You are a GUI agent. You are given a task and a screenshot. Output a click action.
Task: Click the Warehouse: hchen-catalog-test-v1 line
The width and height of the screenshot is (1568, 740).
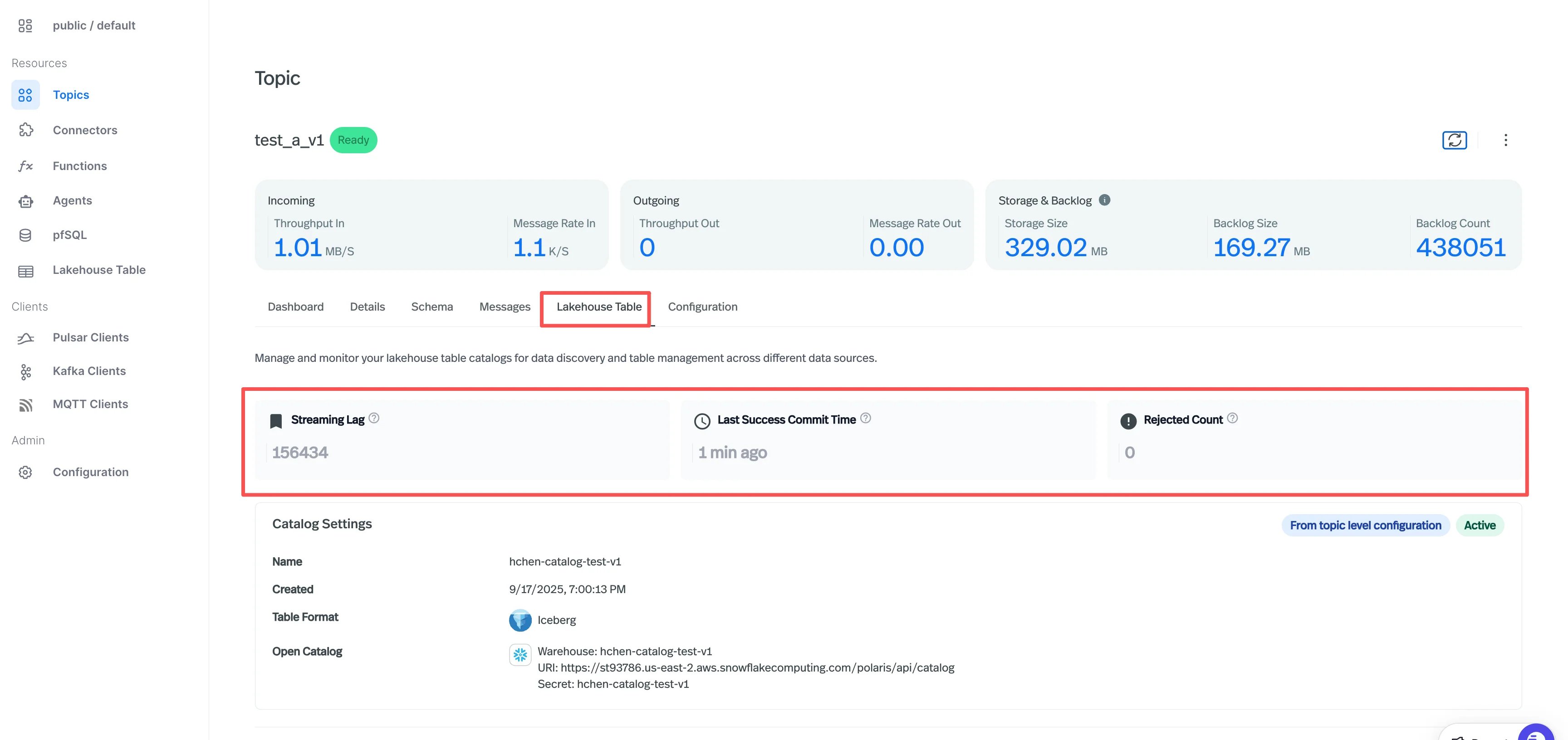pyautogui.click(x=624, y=651)
